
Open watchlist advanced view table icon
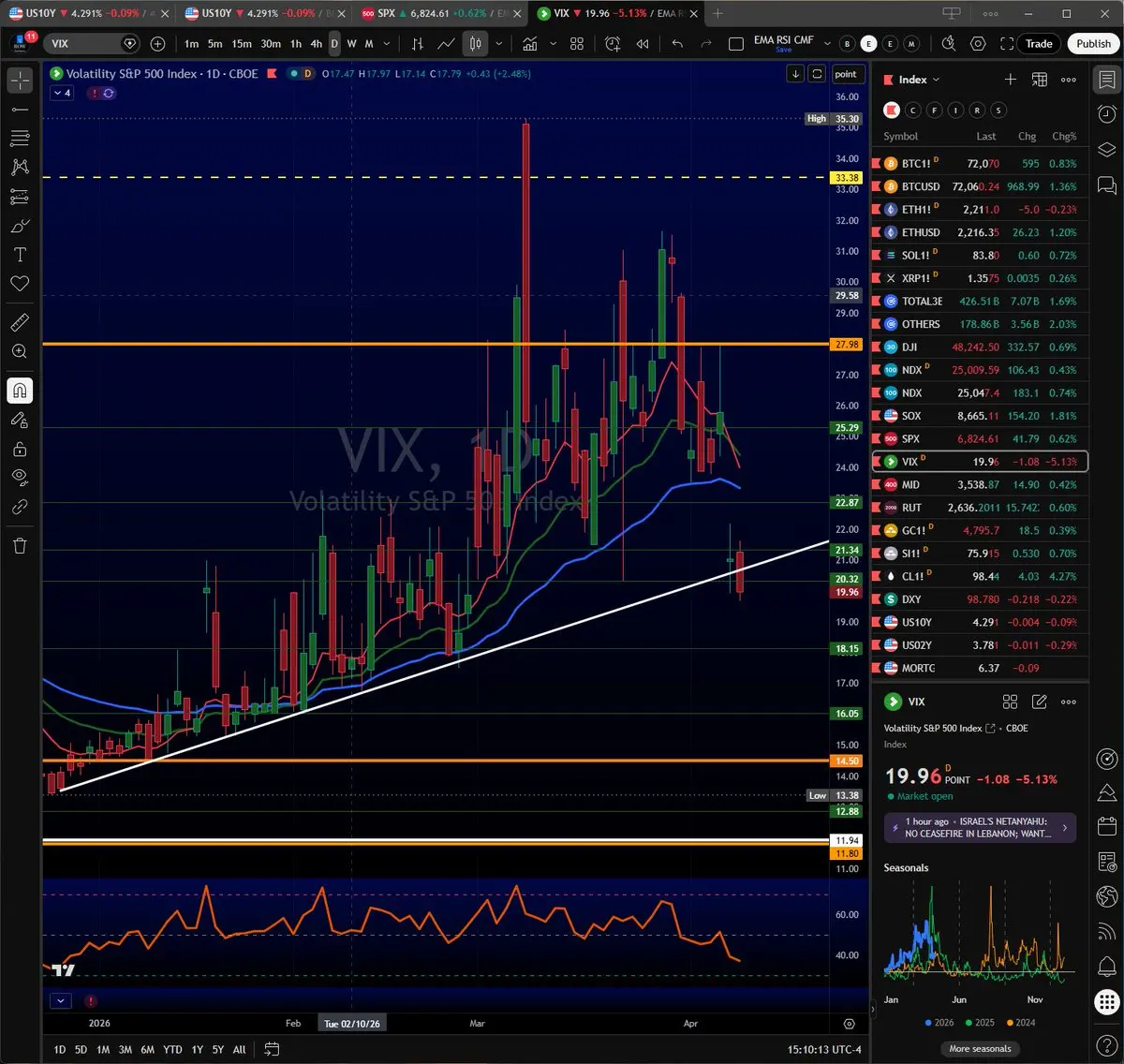[1039, 80]
